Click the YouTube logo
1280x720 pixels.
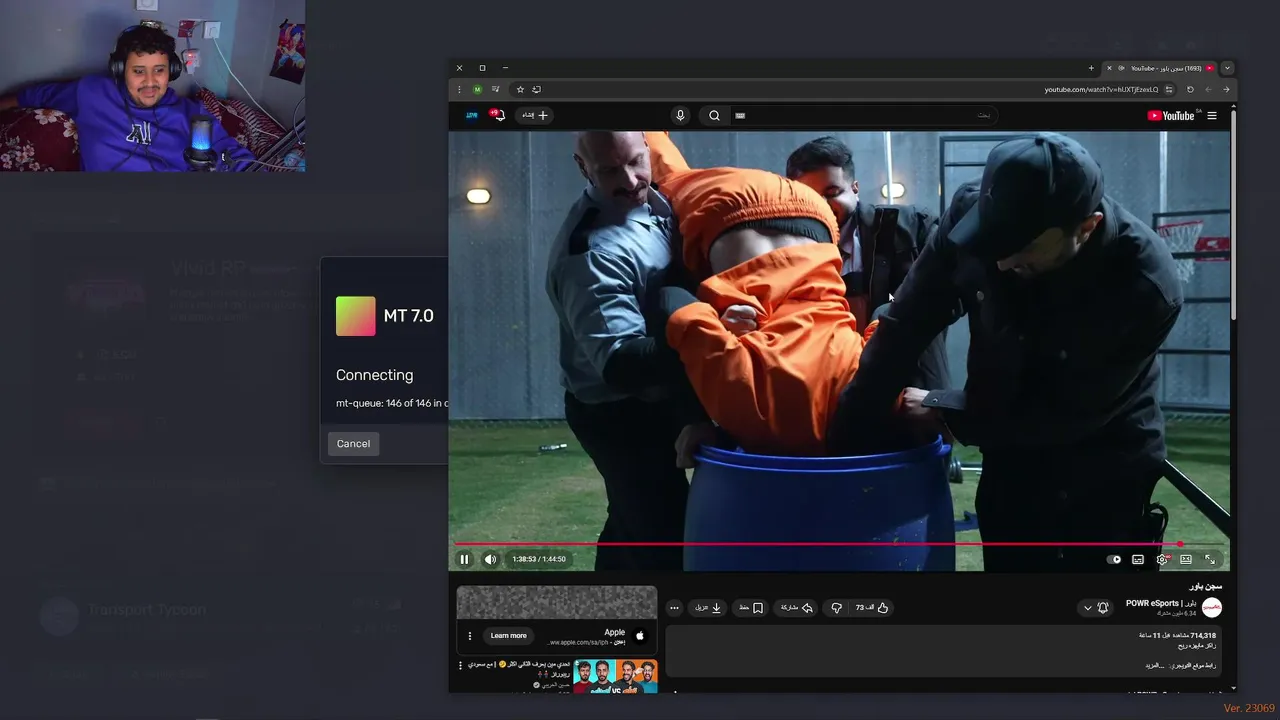(x=1171, y=115)
